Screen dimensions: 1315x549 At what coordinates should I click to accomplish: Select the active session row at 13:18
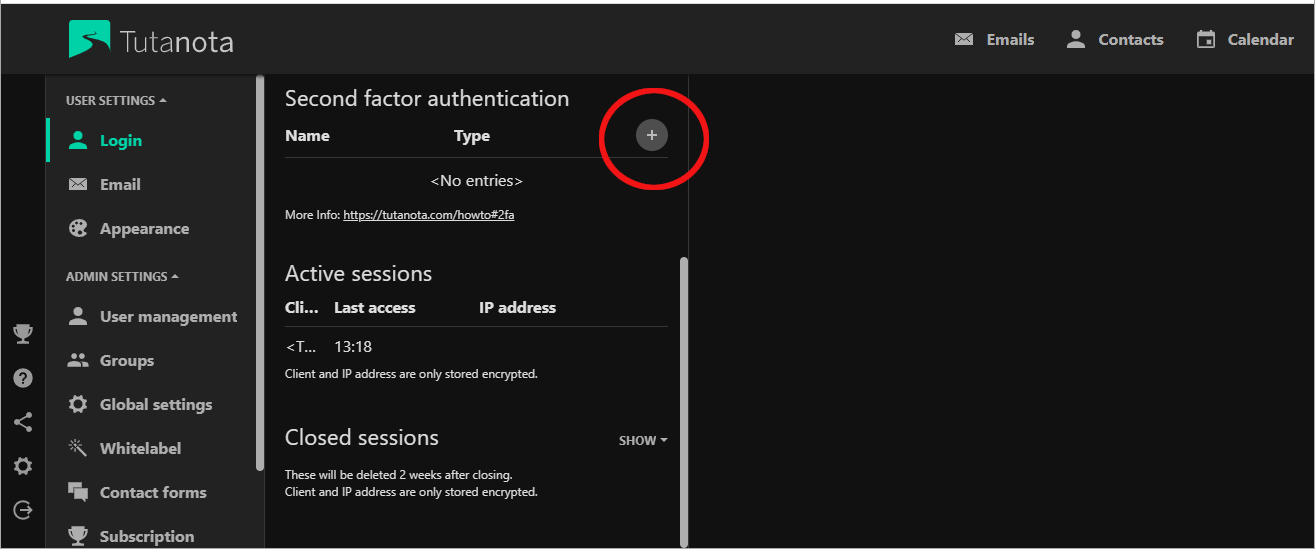coord(475,347)
